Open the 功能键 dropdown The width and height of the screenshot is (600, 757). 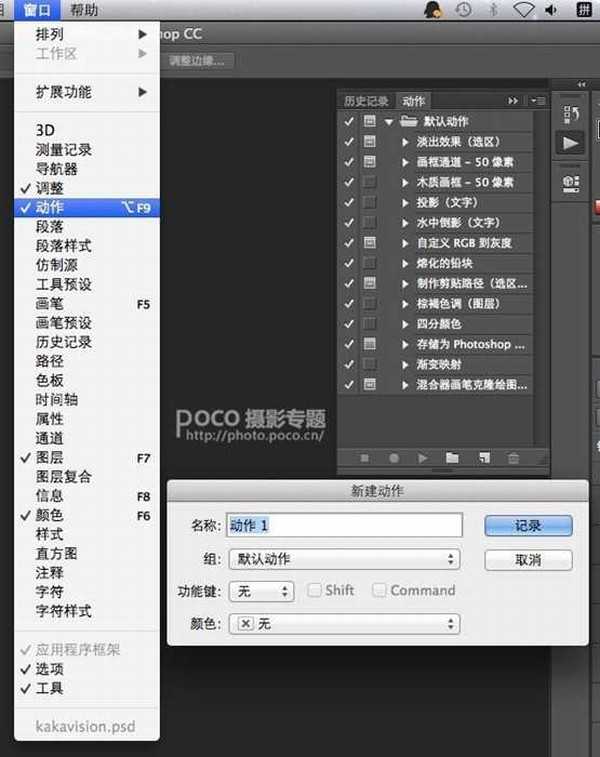(x=260, y=591)
